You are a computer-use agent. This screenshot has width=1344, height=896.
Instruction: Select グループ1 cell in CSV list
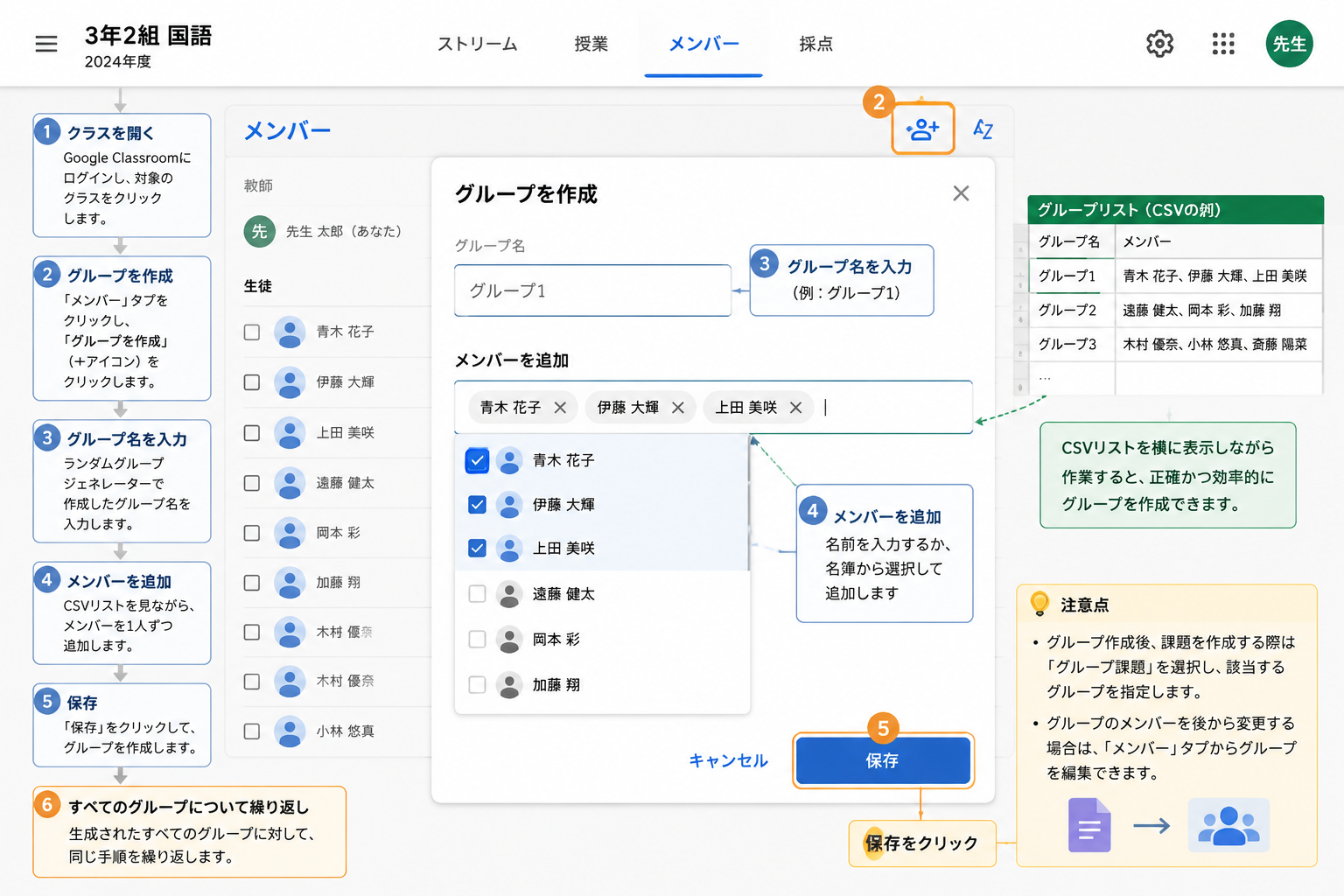pos(1071,276)
